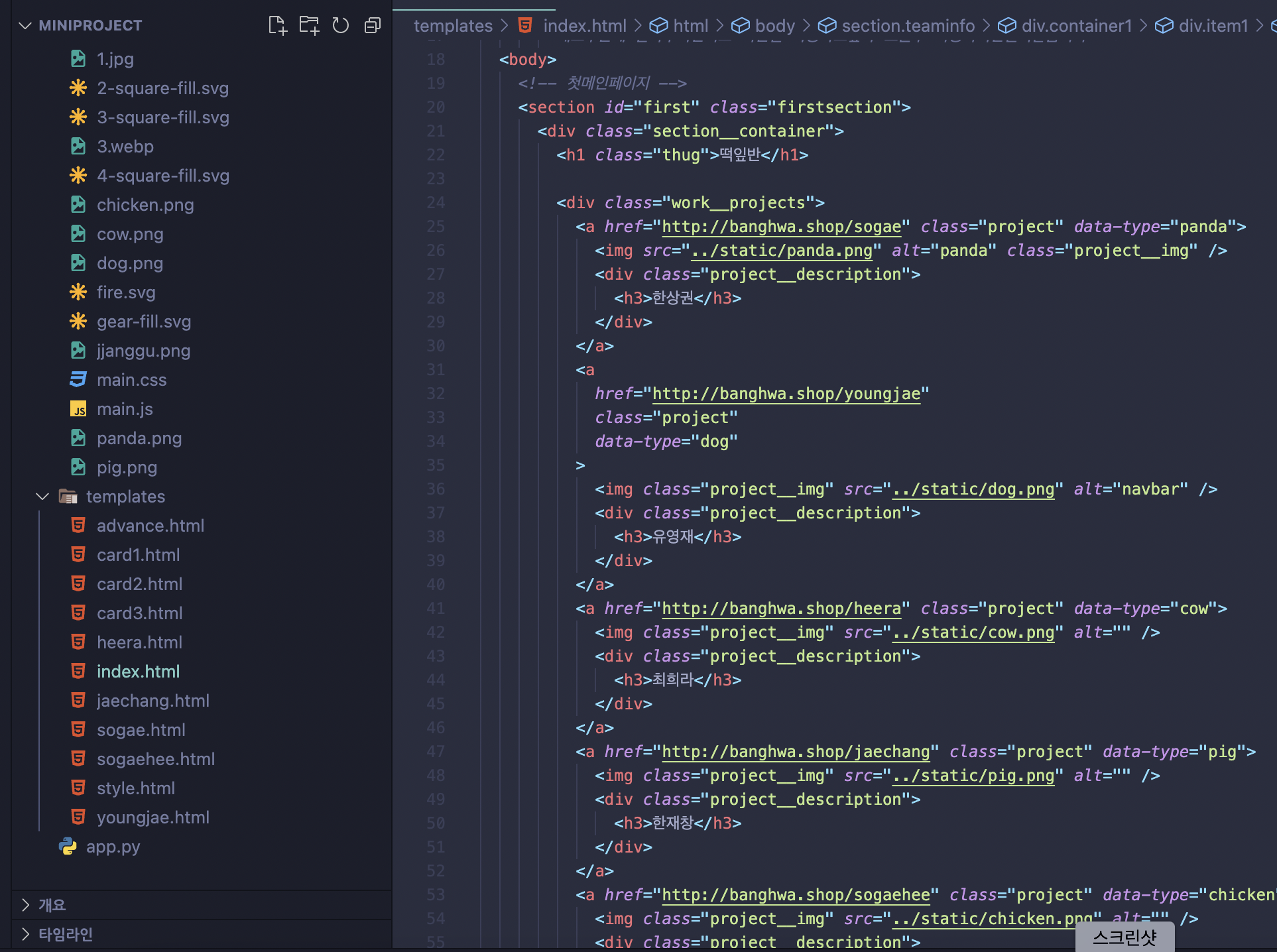The height and width of the screenshot is (952, 1277).
Task: Click the templates breadcrumb segment
Action: pyautogui.click(x=453, y=26)
